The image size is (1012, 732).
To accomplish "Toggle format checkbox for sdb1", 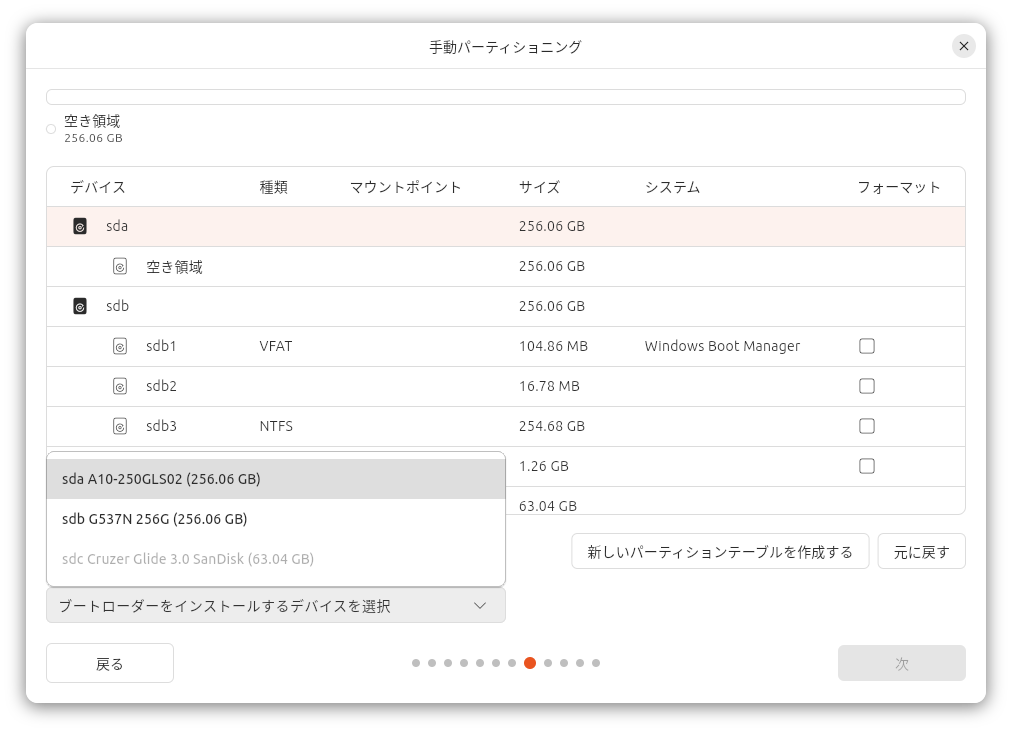I will 867,346.
